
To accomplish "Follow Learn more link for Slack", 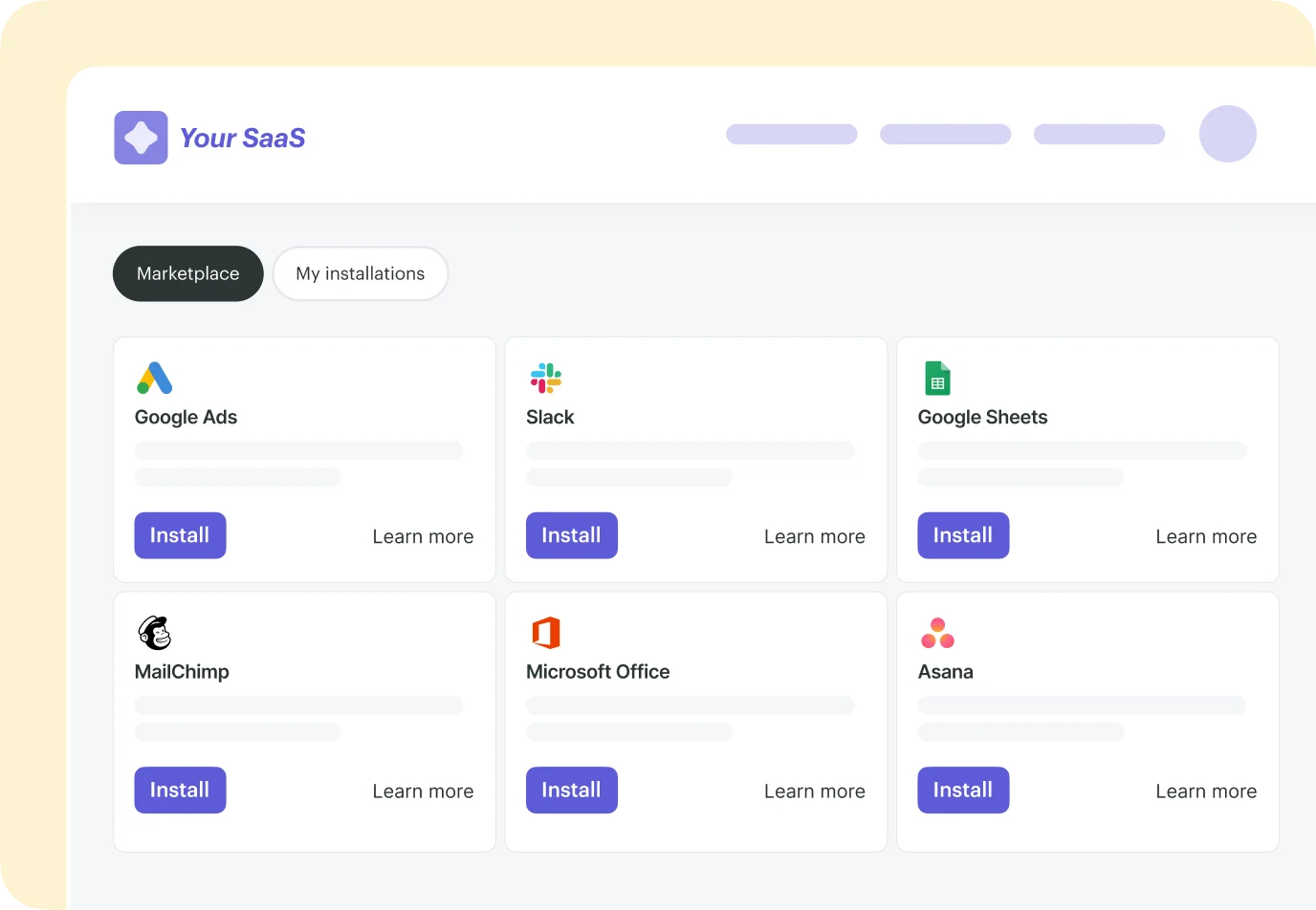I will [x=814, y=536].
